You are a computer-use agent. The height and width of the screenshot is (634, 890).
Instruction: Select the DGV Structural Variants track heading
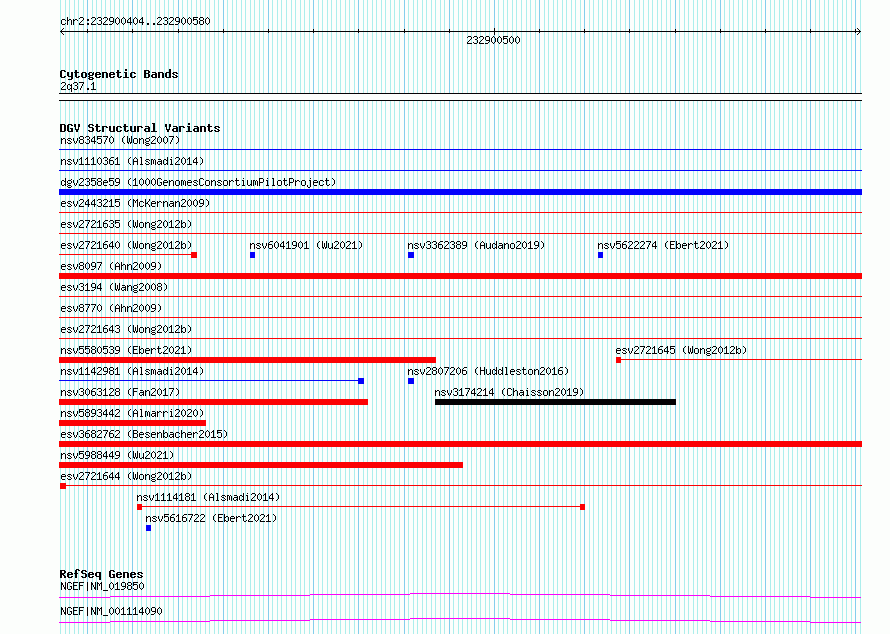[x=140, y=128]
